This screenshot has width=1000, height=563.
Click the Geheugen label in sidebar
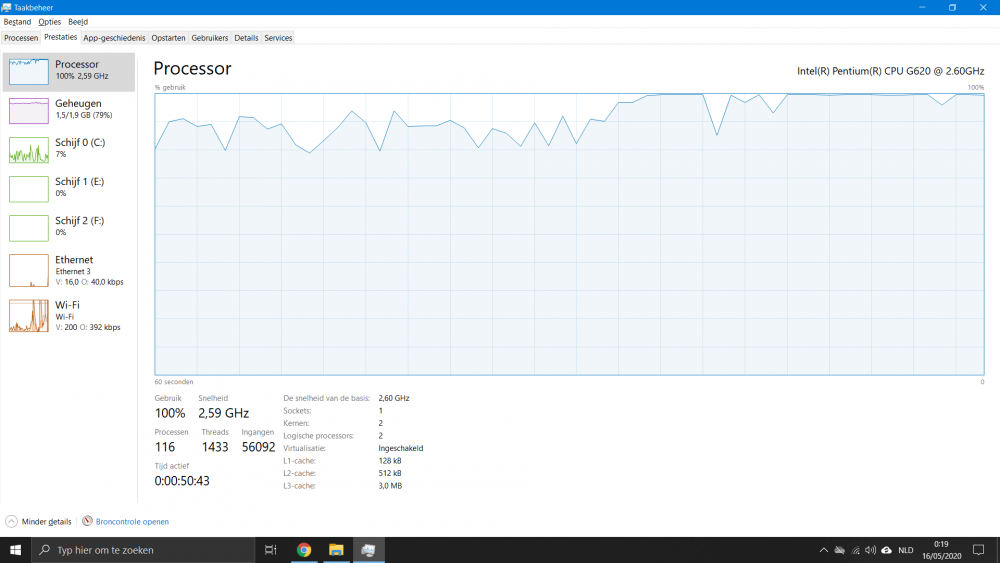click(78, 103)
